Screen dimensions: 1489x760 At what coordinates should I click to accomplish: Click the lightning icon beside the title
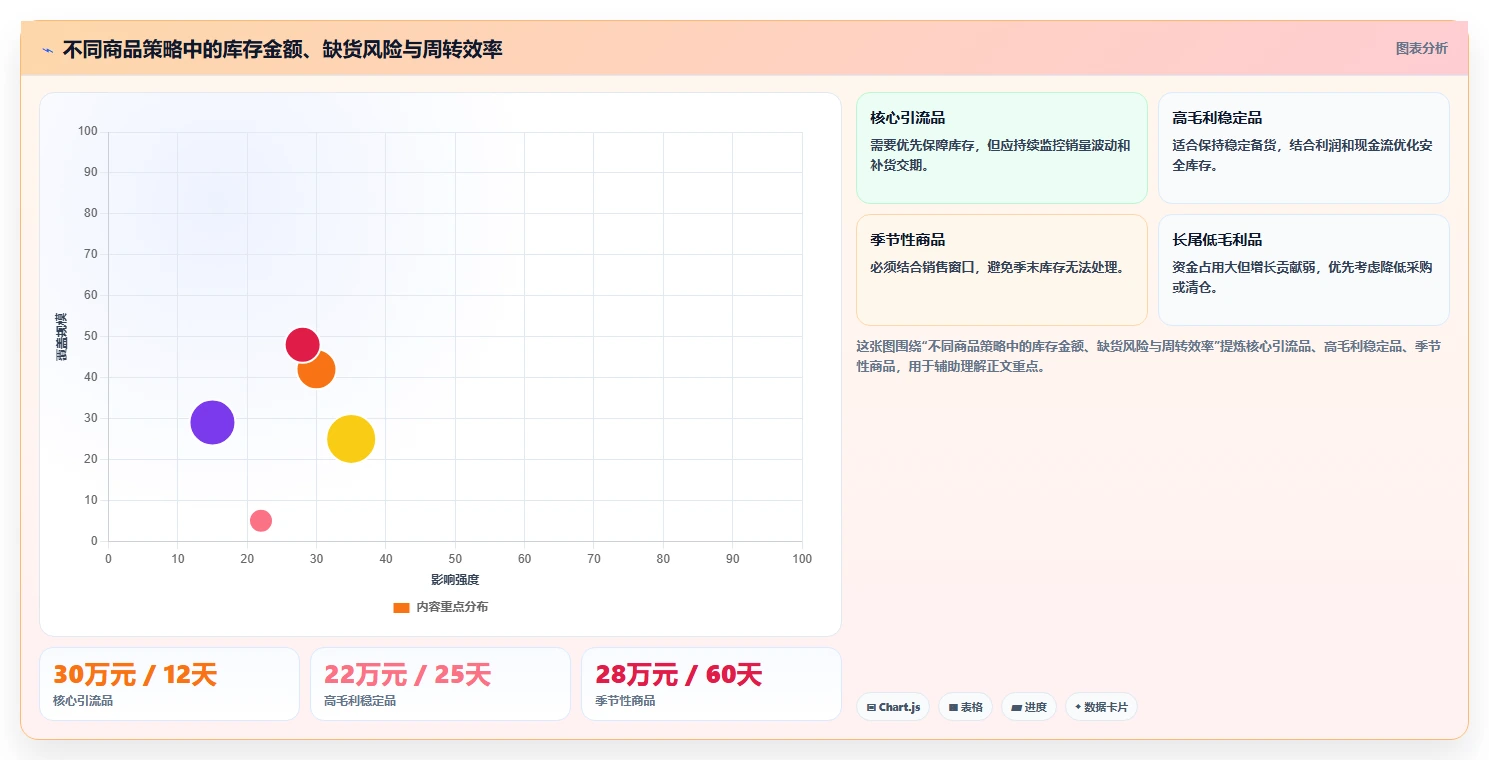click(x=47, y=50)
